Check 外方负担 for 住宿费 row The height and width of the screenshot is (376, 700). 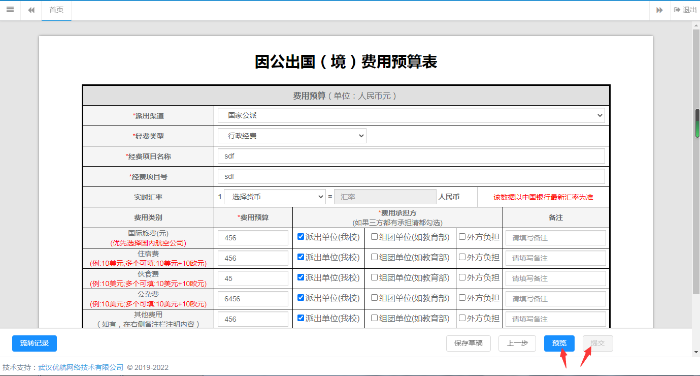pyautogui.click(x=462, y=257)
